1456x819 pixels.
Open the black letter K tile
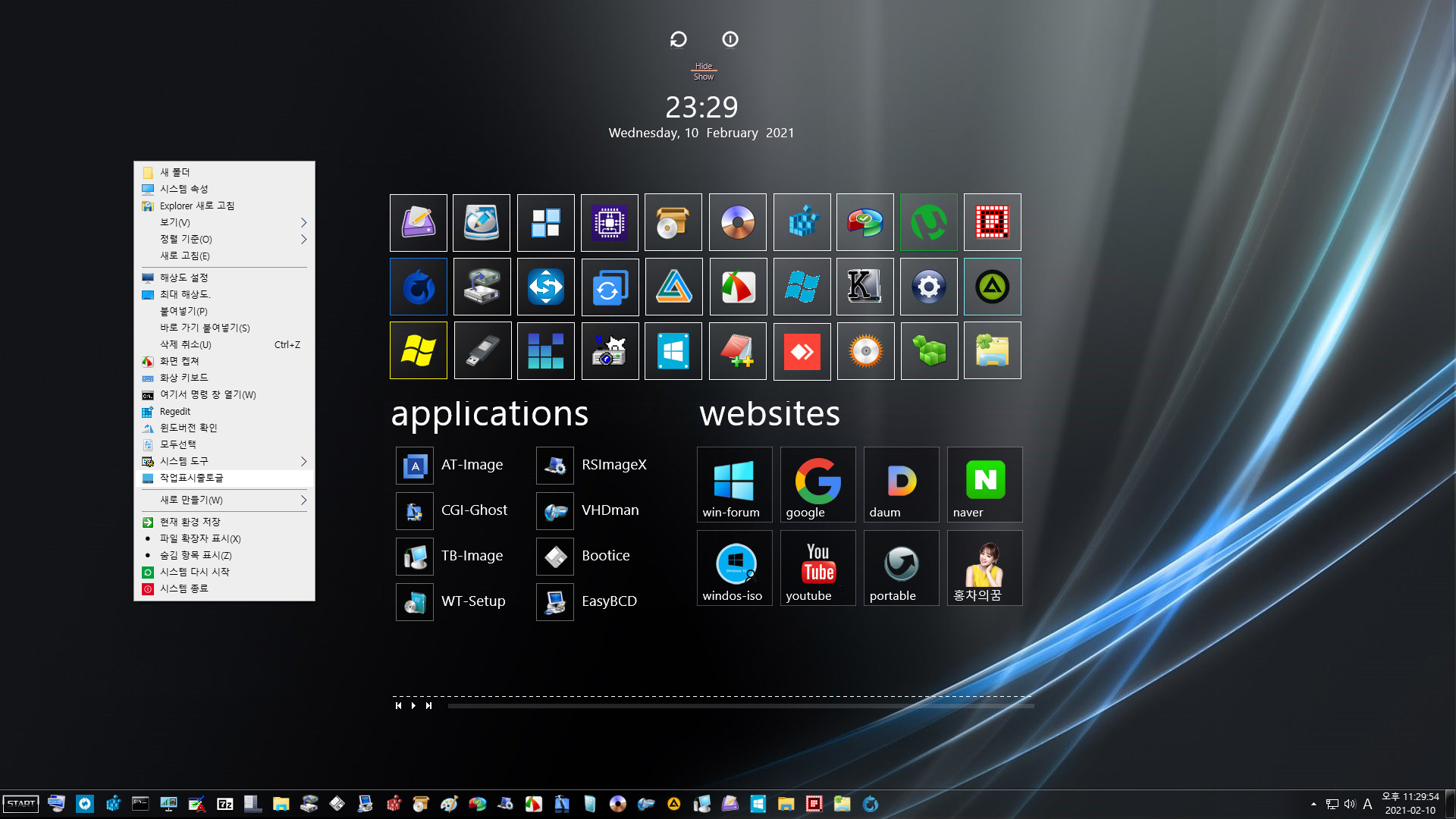(x=865, y=287)
